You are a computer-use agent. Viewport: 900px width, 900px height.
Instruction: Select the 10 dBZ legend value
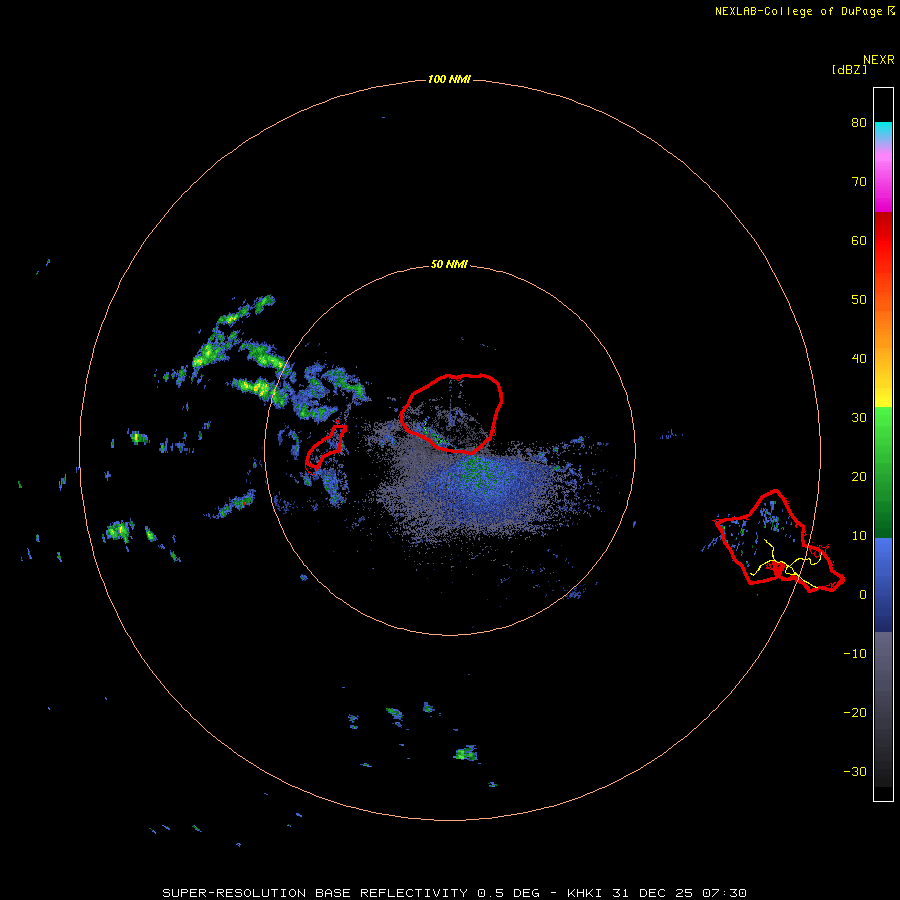pyautogui.click(x=859, y=536)
